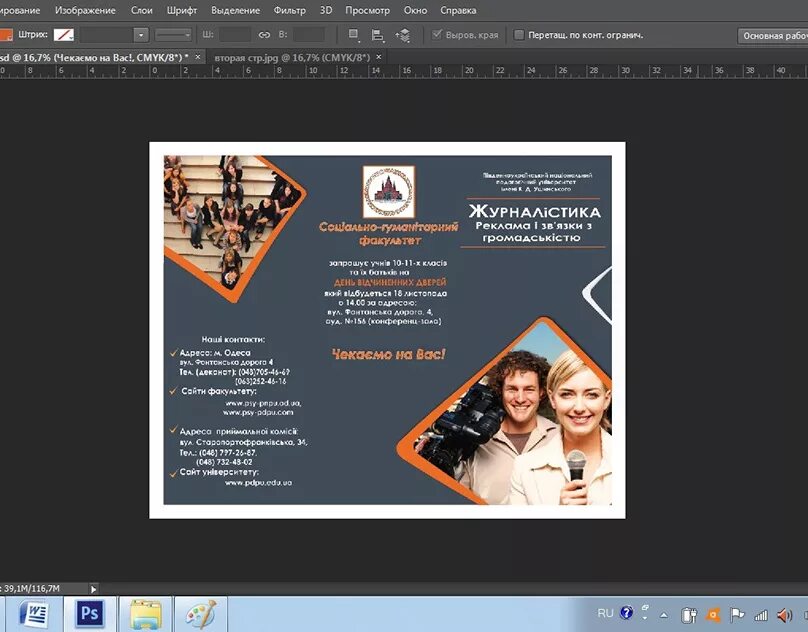Expand the status bar info arrow
808x632 pixels.
coord(93,588)
